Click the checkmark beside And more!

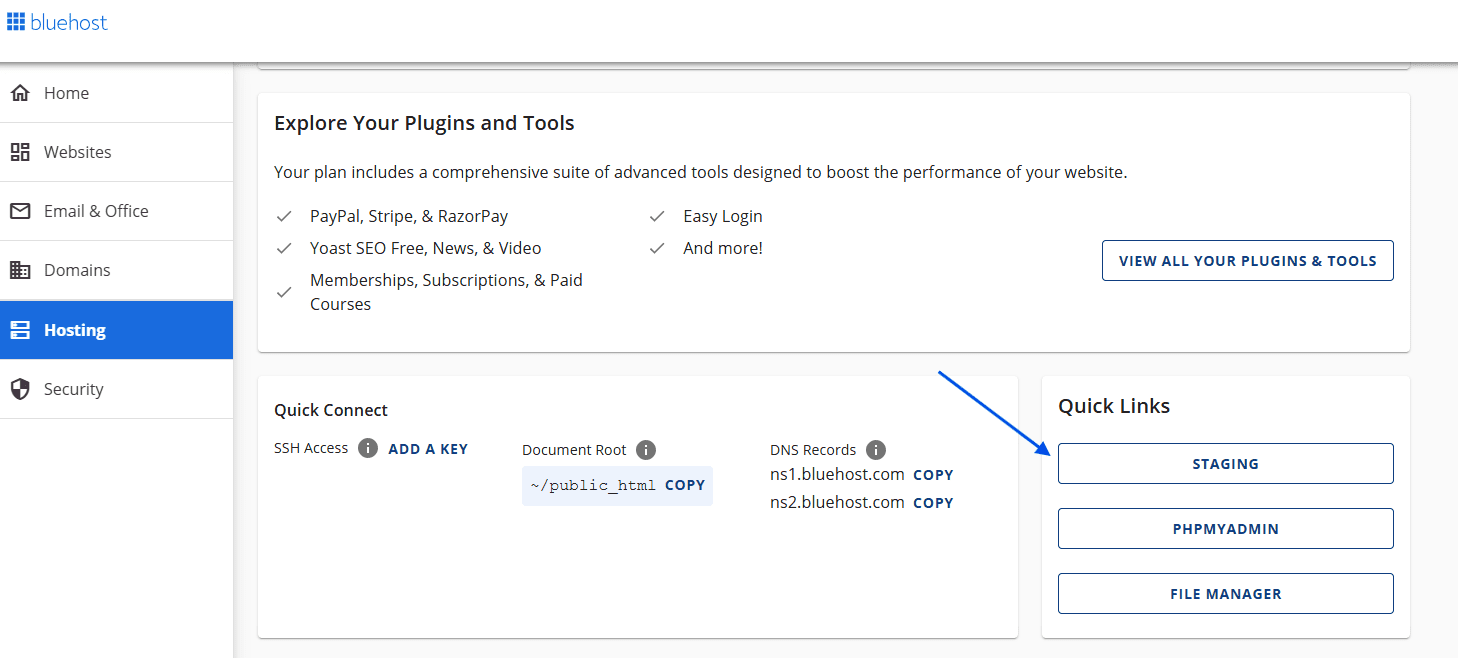click(x=657, y=248)
